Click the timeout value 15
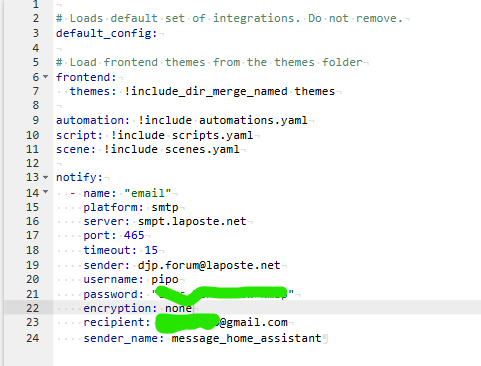Screen dimensions: 481x366 click(151, 250)
